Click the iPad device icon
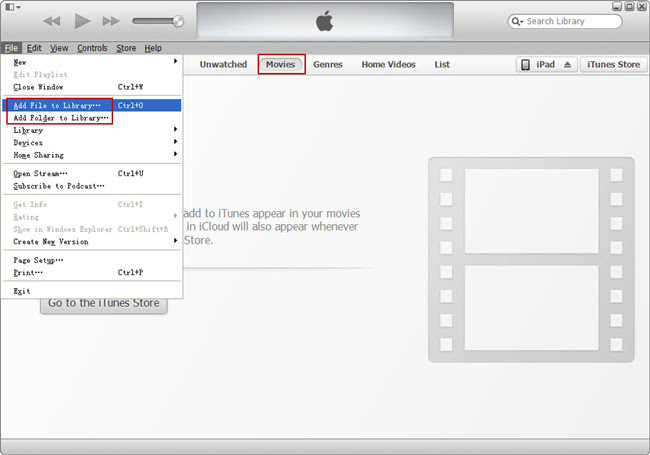 525,65
